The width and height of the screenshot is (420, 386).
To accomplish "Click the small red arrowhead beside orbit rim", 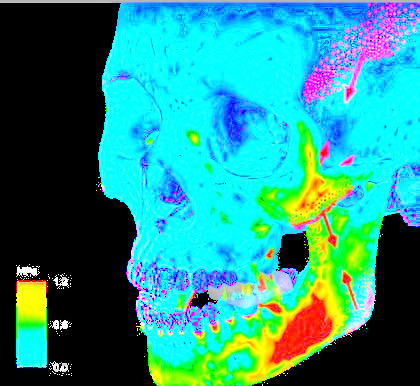I will click(325, 152).
